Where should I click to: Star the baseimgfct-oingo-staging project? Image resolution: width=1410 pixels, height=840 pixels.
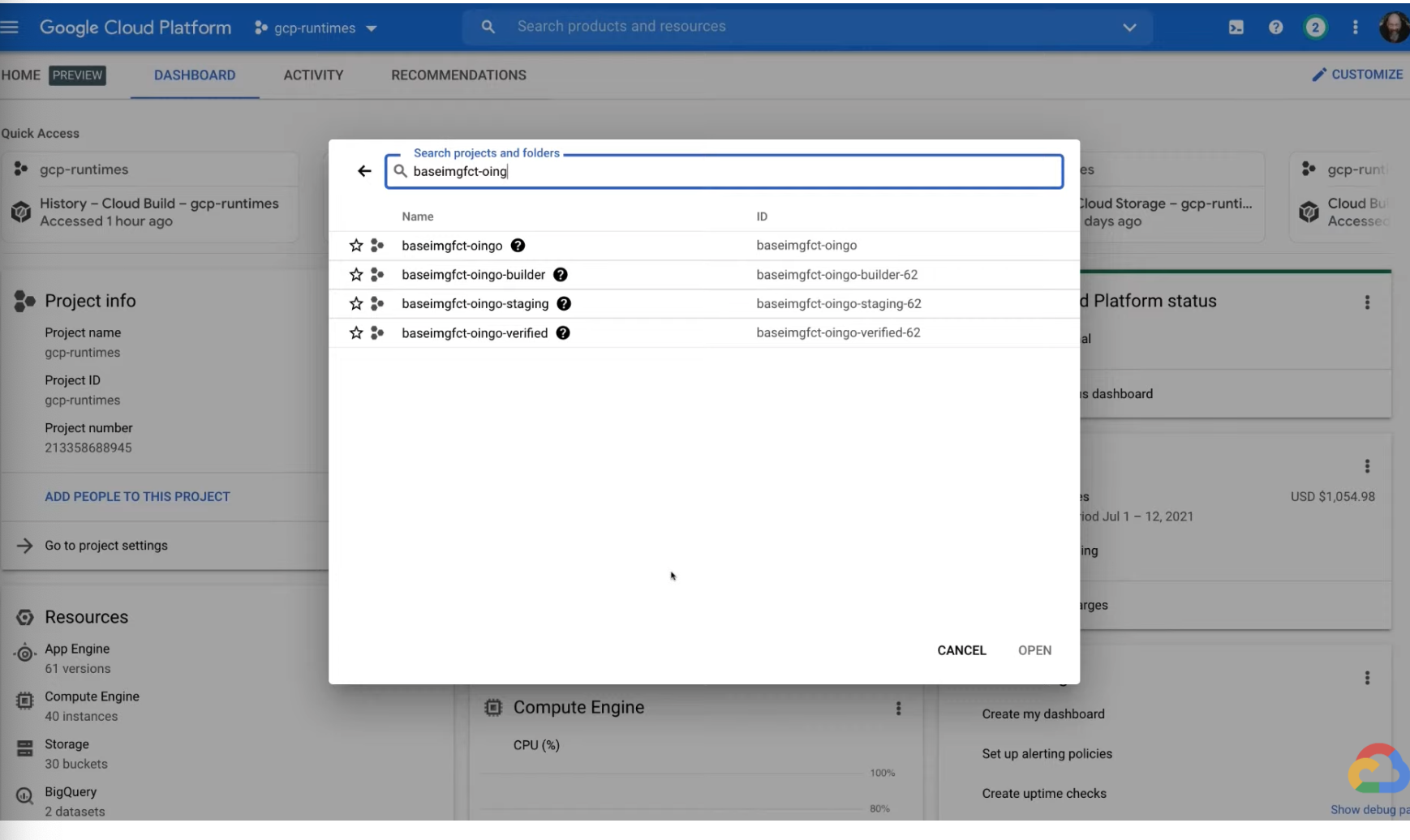tap(356, 304)
